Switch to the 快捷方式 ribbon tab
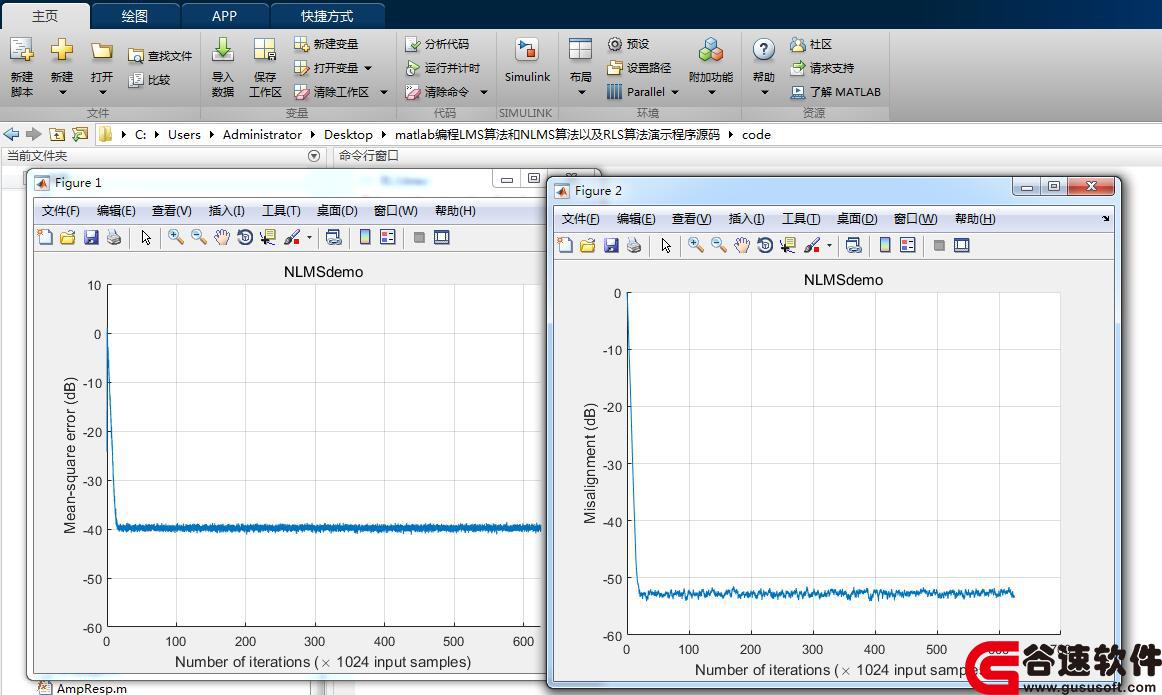The height and width of the screenshot is (695, 1162). [x=327, y=16]
